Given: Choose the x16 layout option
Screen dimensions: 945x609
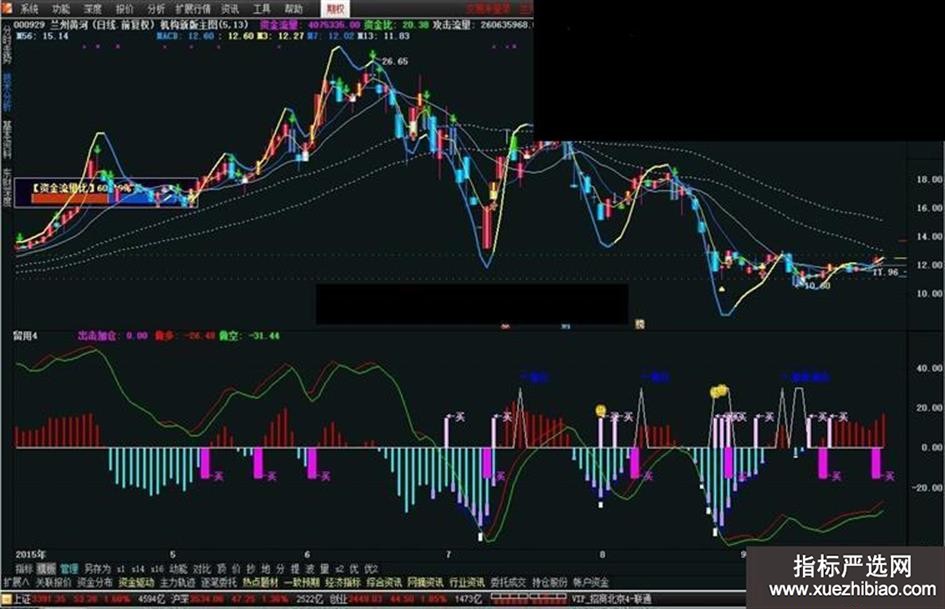Looking at the screenshot, I should 157,569.
